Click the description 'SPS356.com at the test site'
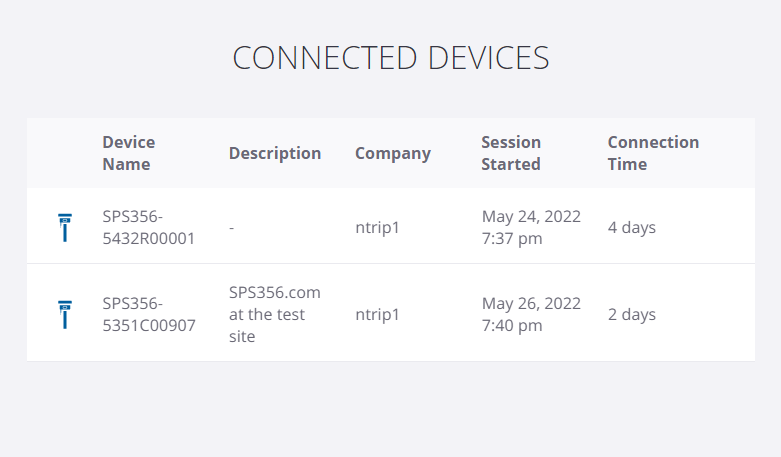 274,314
